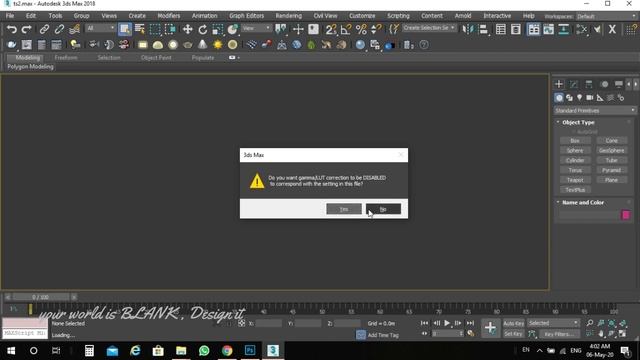The height and width of the screenshot is (360, 640).
Task: Open Reference Coordinate System View dropdown
Action: (x=256, y=28)
